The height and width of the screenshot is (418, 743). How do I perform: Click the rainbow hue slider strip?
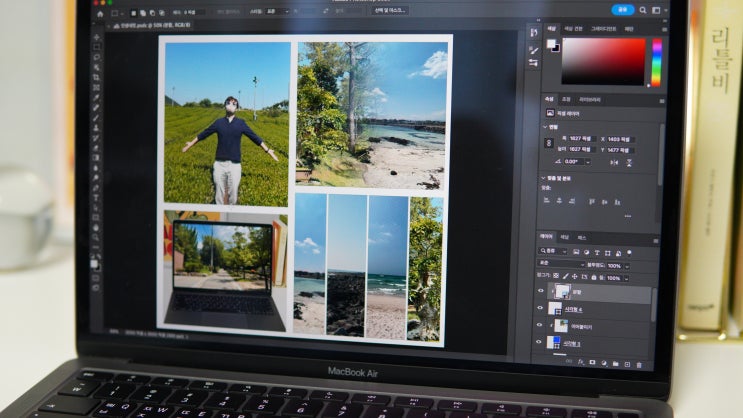(656, 62)
